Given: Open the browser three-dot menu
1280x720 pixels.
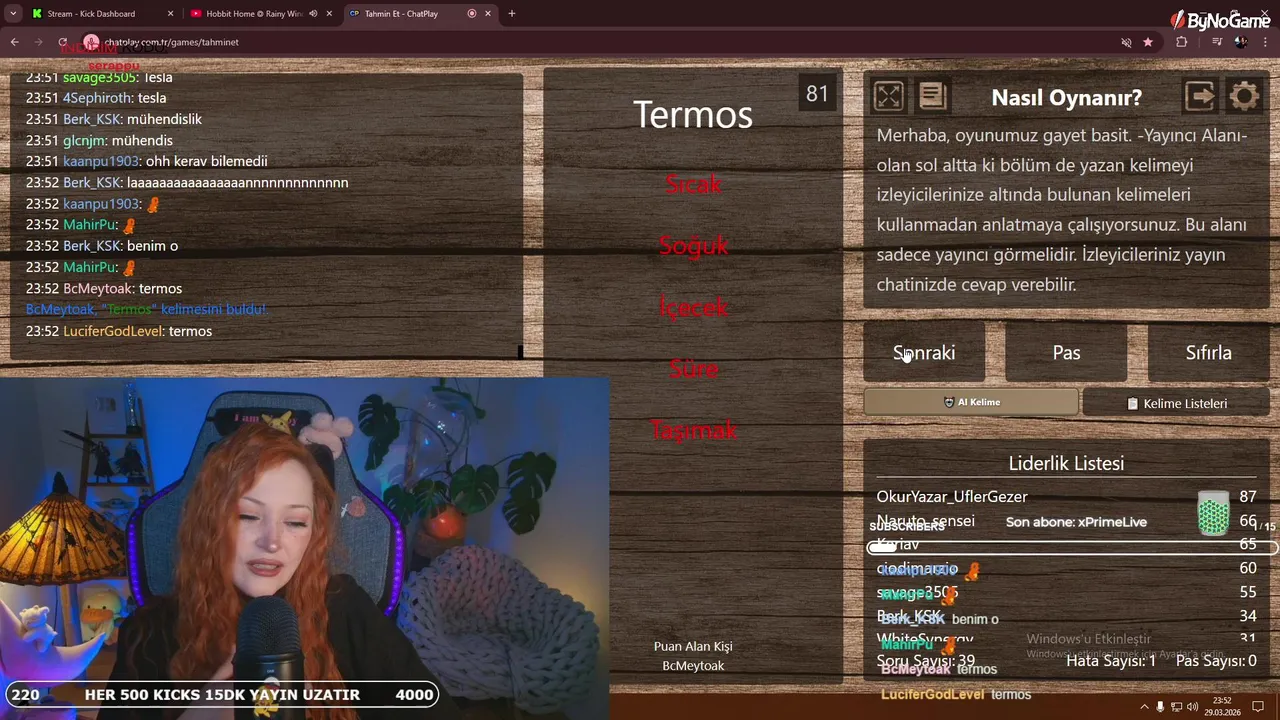Looking at the screenshot, I should point(1266,42).
